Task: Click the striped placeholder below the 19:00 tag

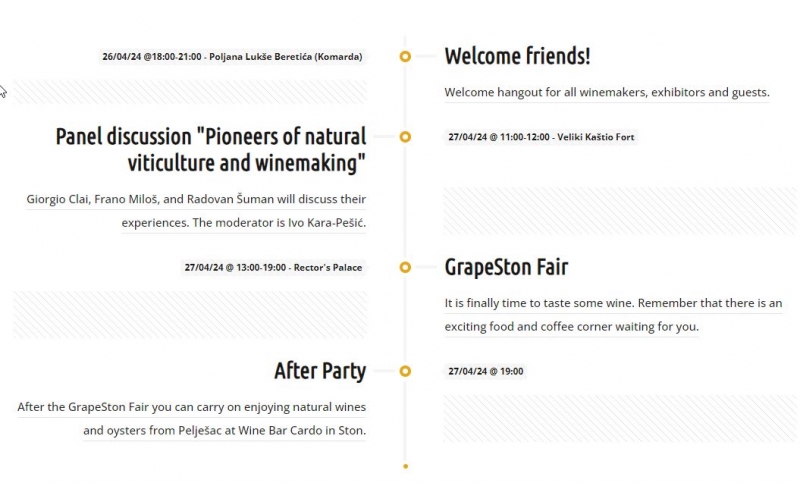Action: point(621,418)
